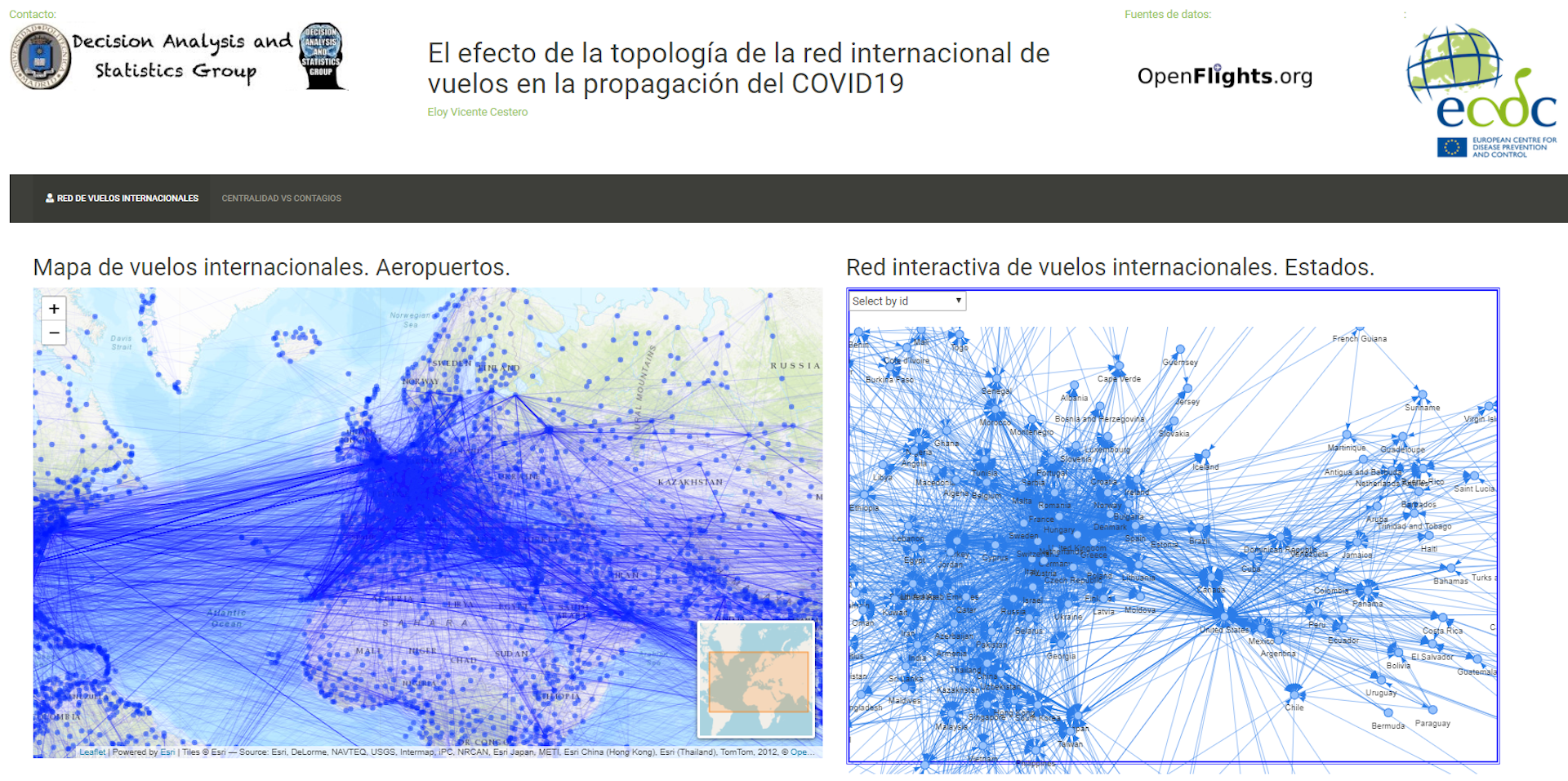Viewport: 1568px width, 781px height.
Task: Click the user icon in the active tab
Action: click(50, 199)
